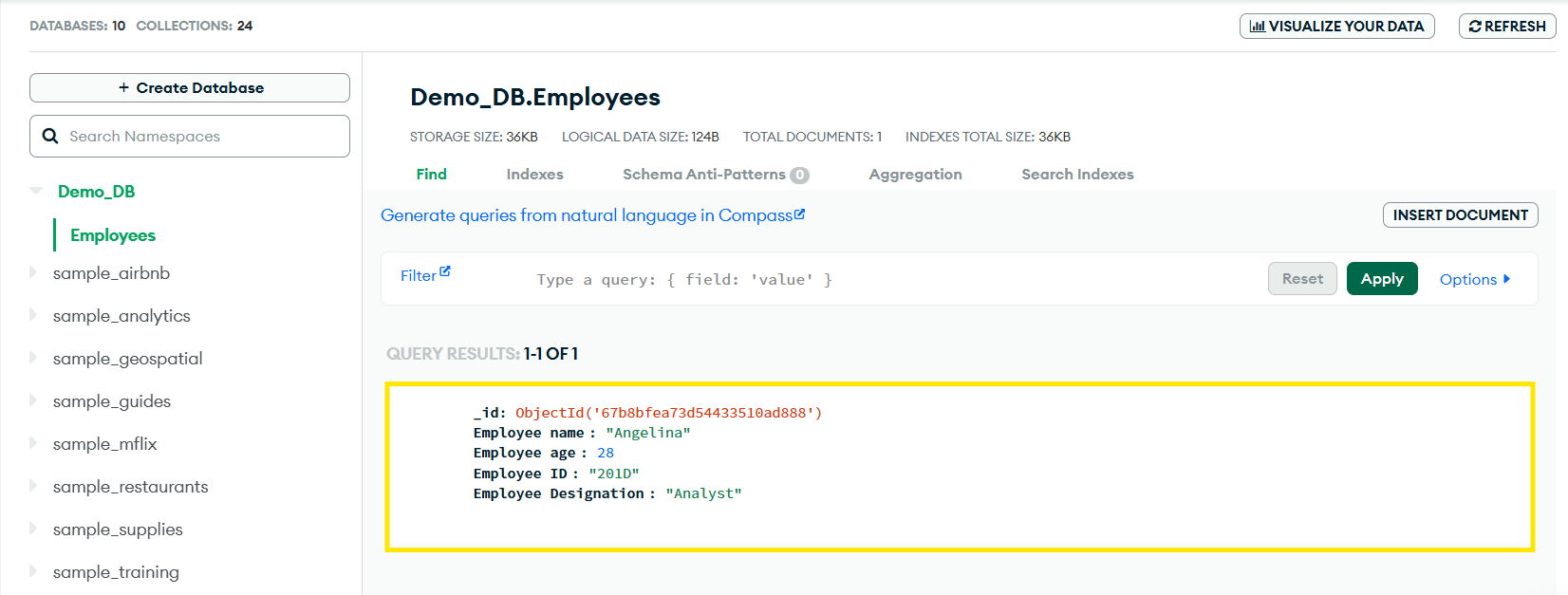
Task: Click the external link icon beside Filter
Action: pos(445,272)
